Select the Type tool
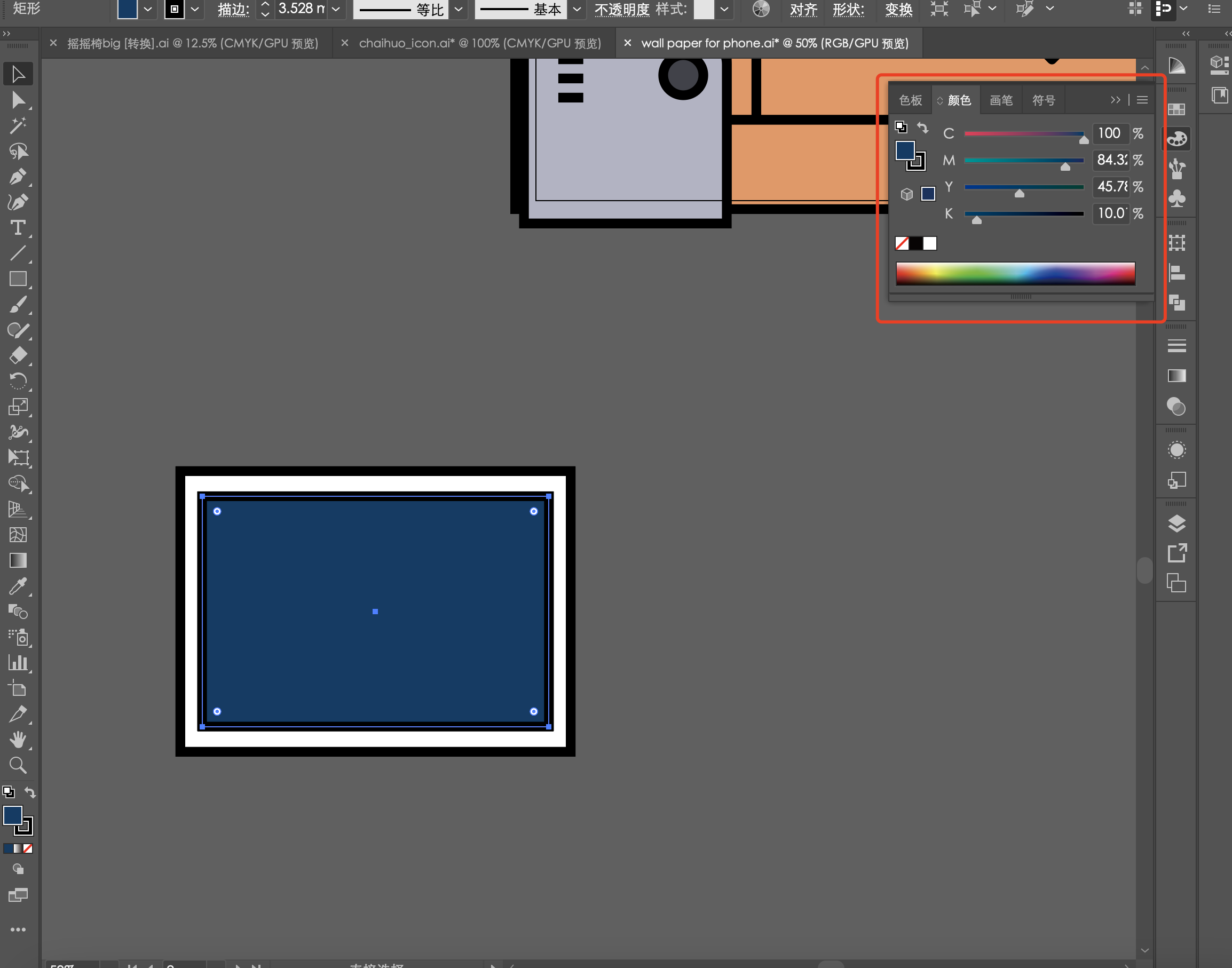The image size is (1232, 968). (x=18, y=228)
